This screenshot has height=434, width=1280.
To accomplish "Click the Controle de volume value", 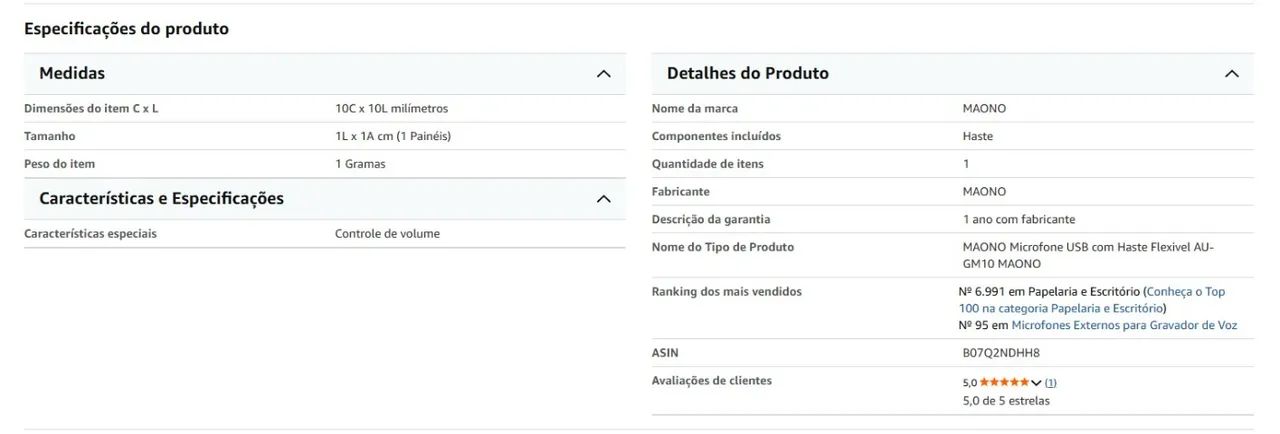I will [x=387, y=234].
